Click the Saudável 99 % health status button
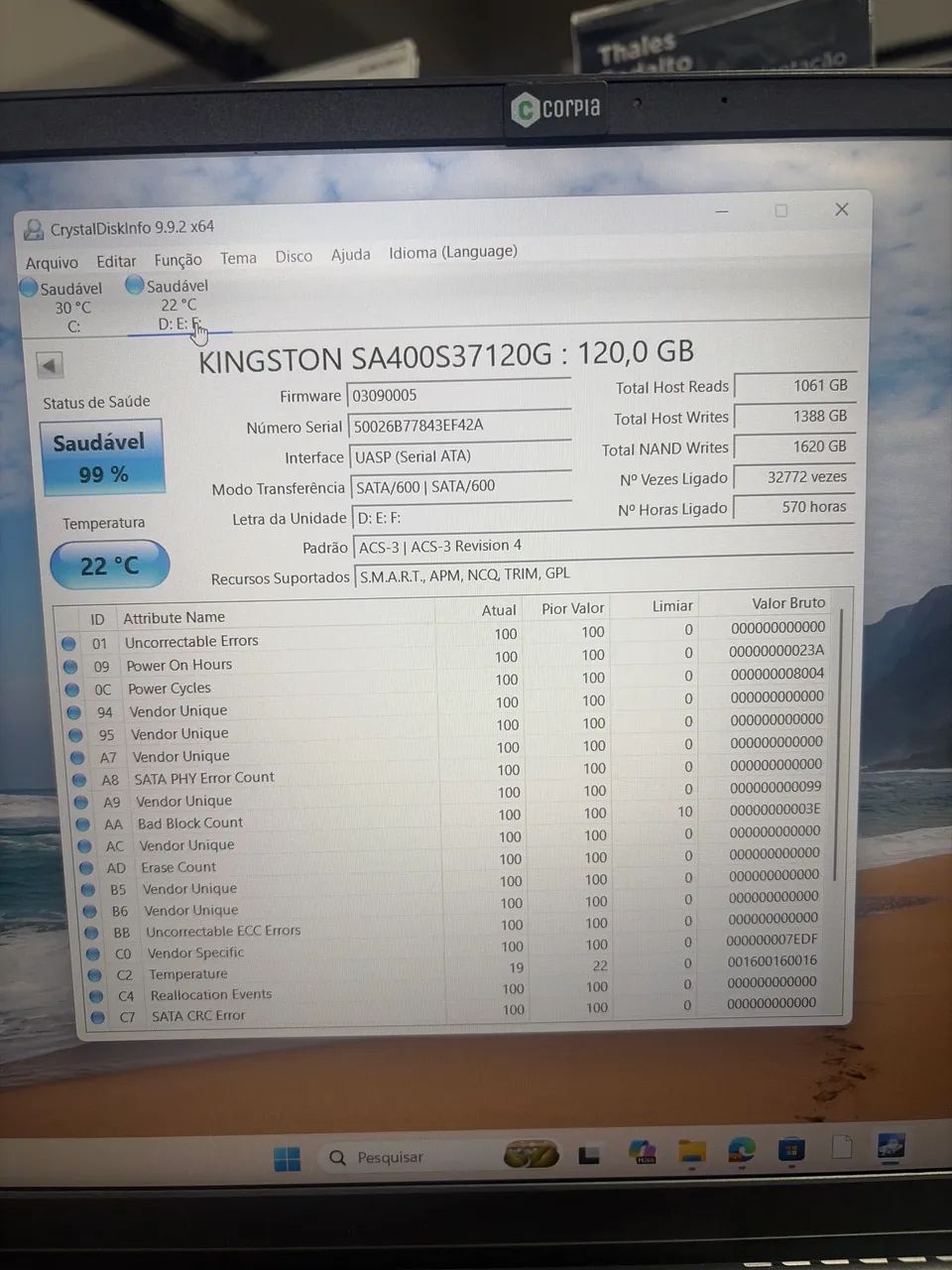Image resolution: width=952 pixels, height=1270 pixels. pyautogui.click(x=101, y=457)
